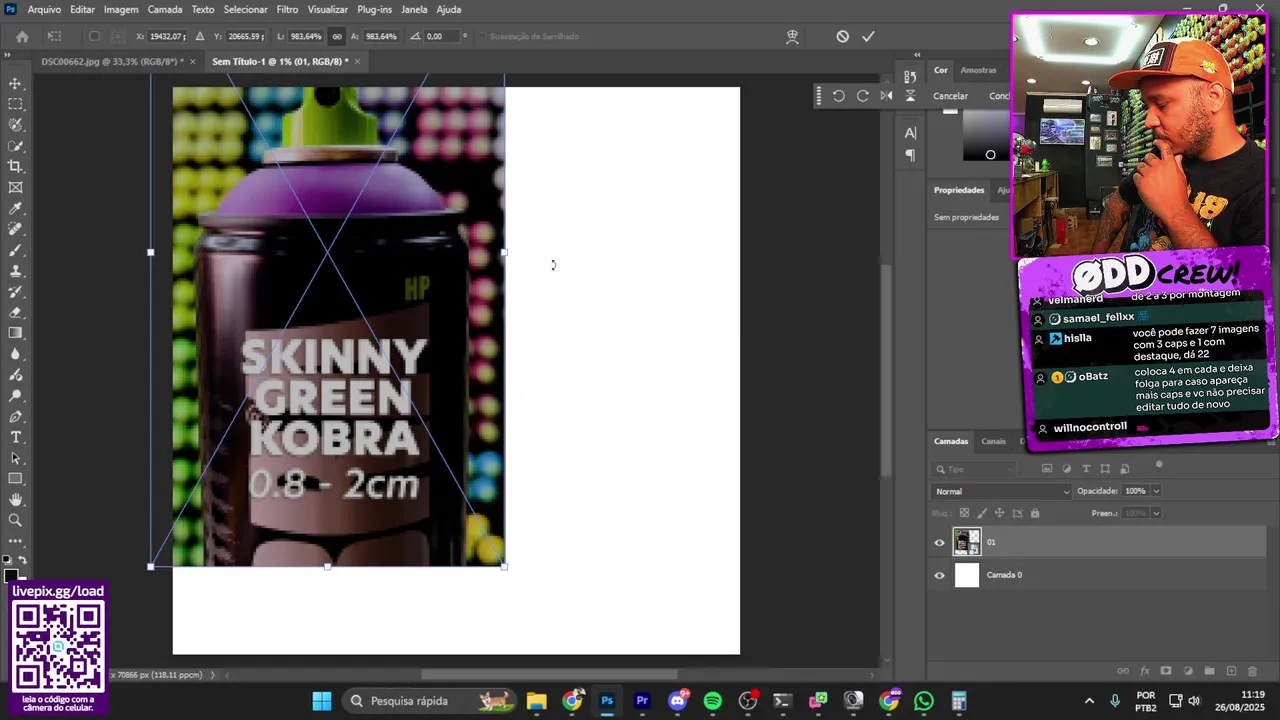1280x720 pixels.
Task: Toggle reference point checkbox
Action: tap(94, 36)
